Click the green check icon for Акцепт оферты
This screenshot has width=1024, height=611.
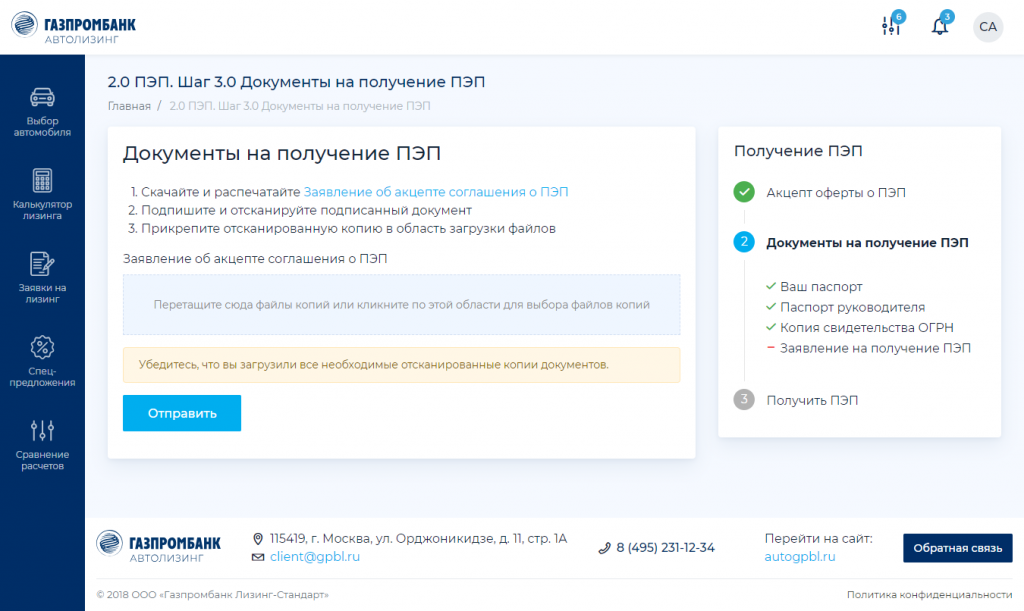tap(744, 192)
